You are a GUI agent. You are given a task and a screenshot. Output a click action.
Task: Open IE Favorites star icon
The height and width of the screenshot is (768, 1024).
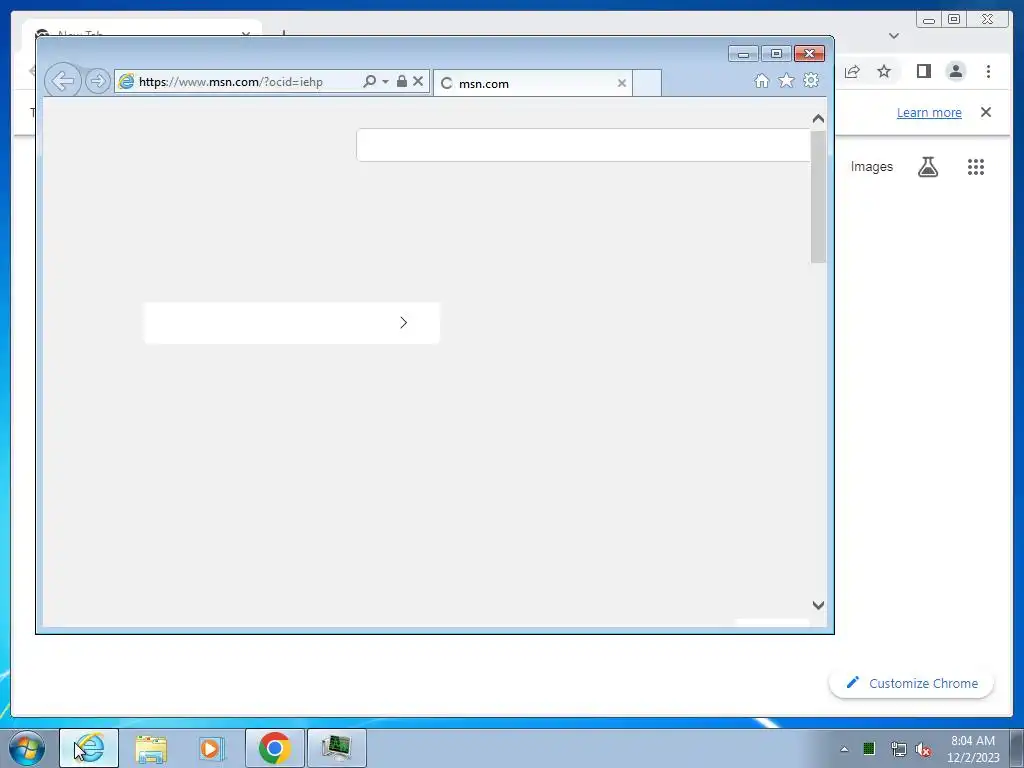786,80
